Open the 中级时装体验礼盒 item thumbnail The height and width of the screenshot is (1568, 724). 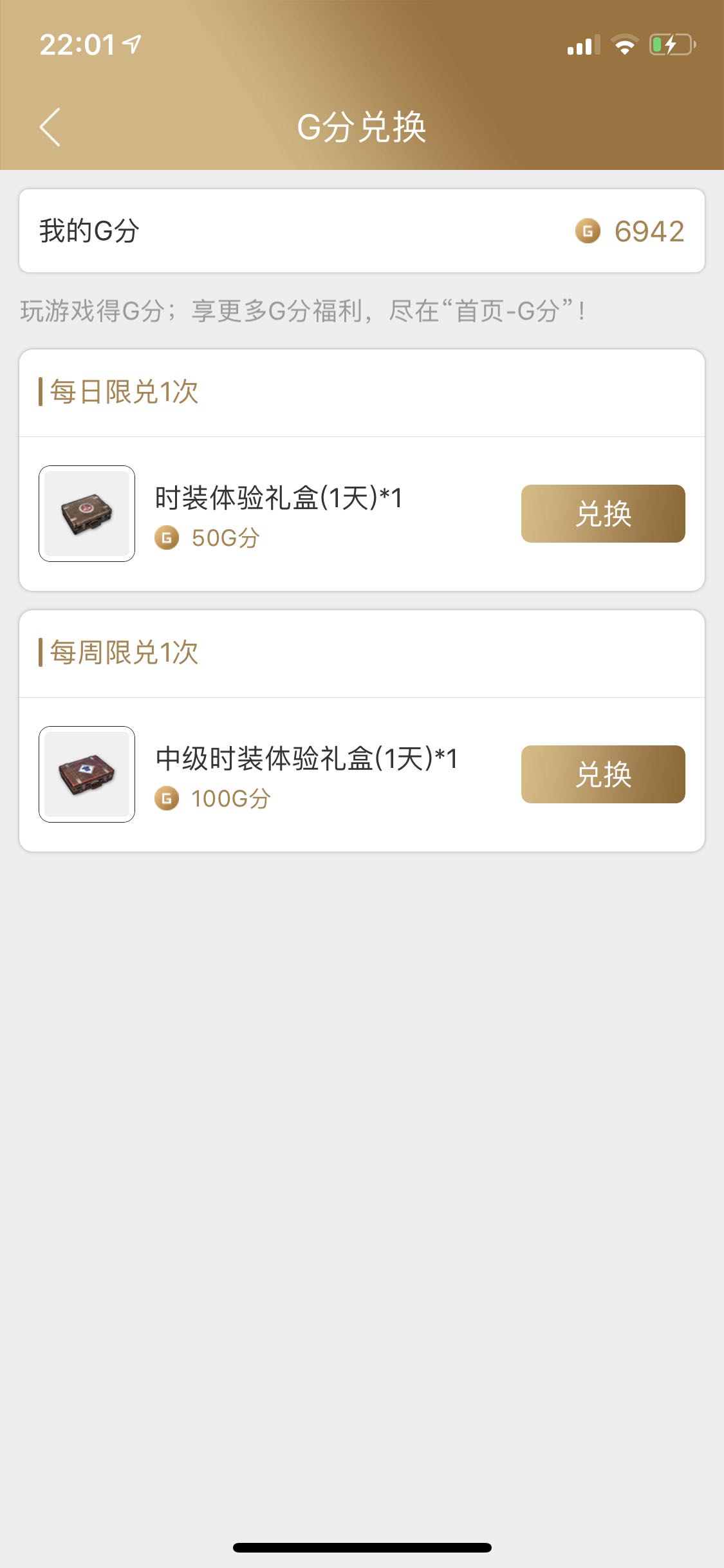87,774
